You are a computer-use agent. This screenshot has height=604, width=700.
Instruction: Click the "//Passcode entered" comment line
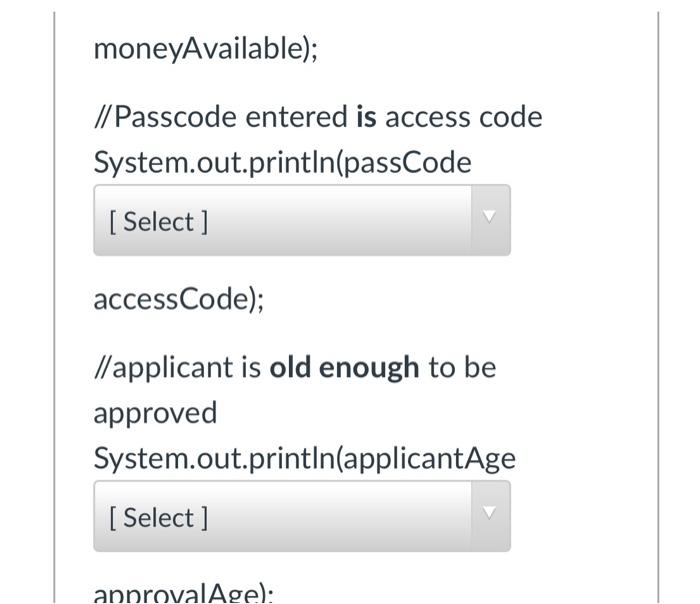[x=220, y=117]
